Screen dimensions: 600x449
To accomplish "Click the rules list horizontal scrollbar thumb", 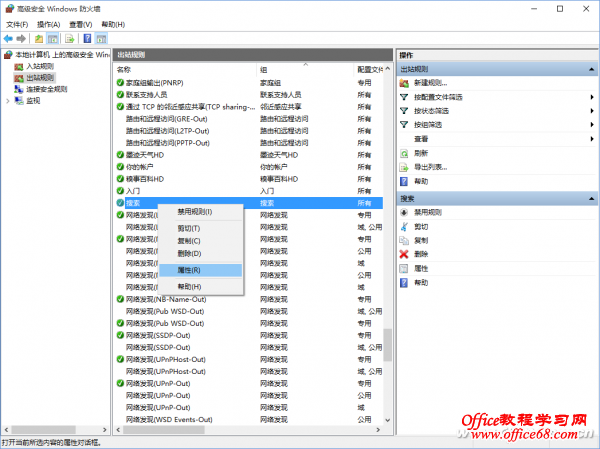I will coord(164,430).
